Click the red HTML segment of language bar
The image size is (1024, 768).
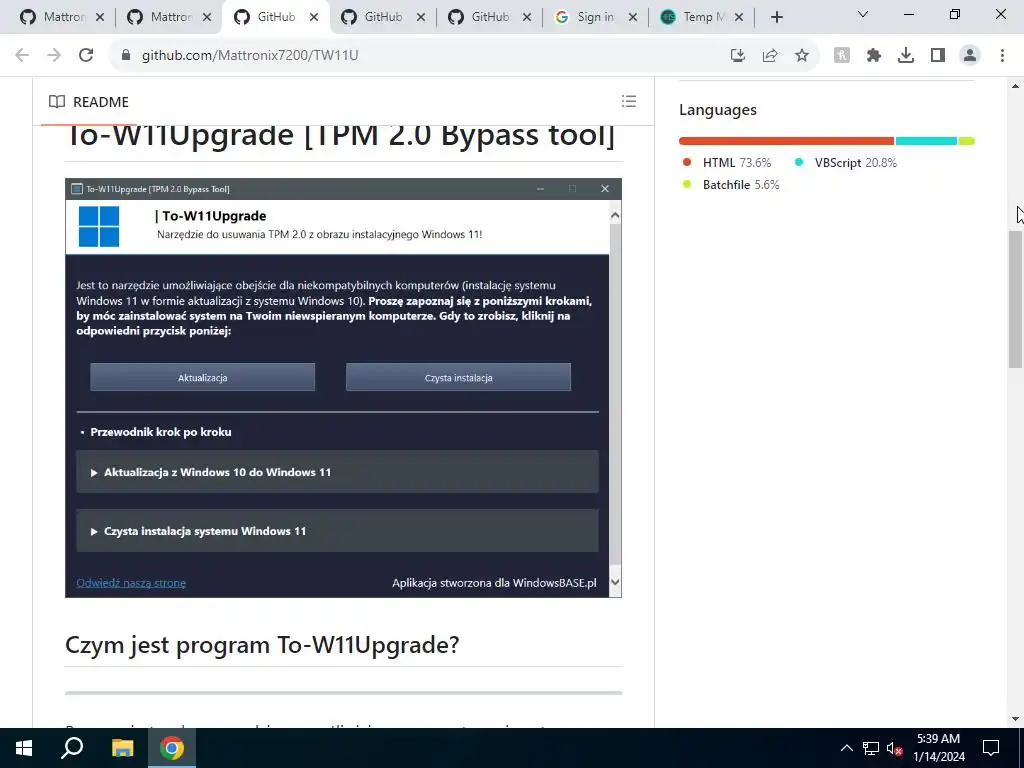coord(786,141)
